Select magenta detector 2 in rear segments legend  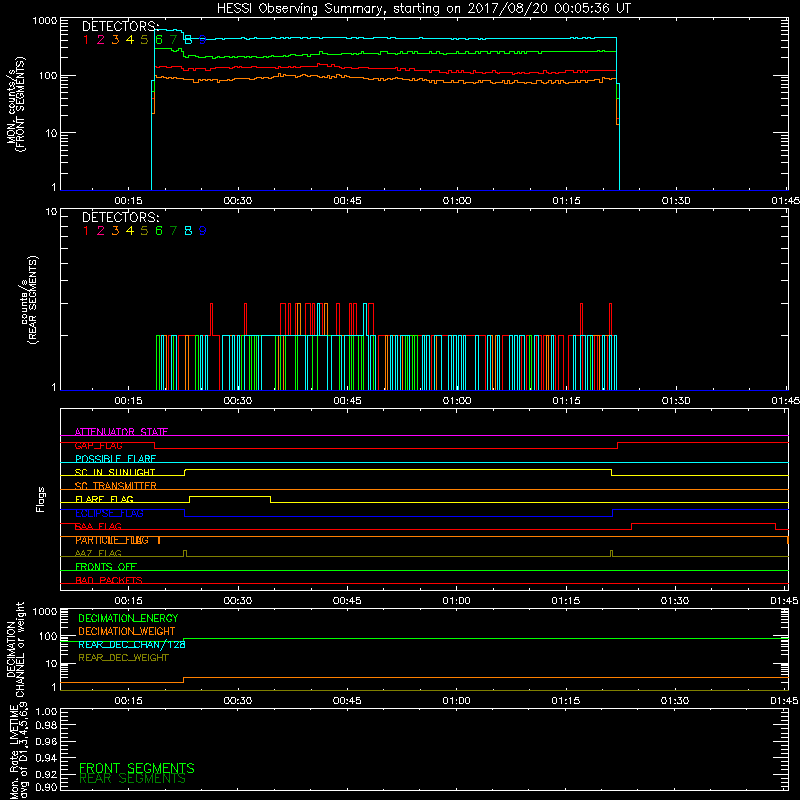pyautogui.click(x=101, y=231)
